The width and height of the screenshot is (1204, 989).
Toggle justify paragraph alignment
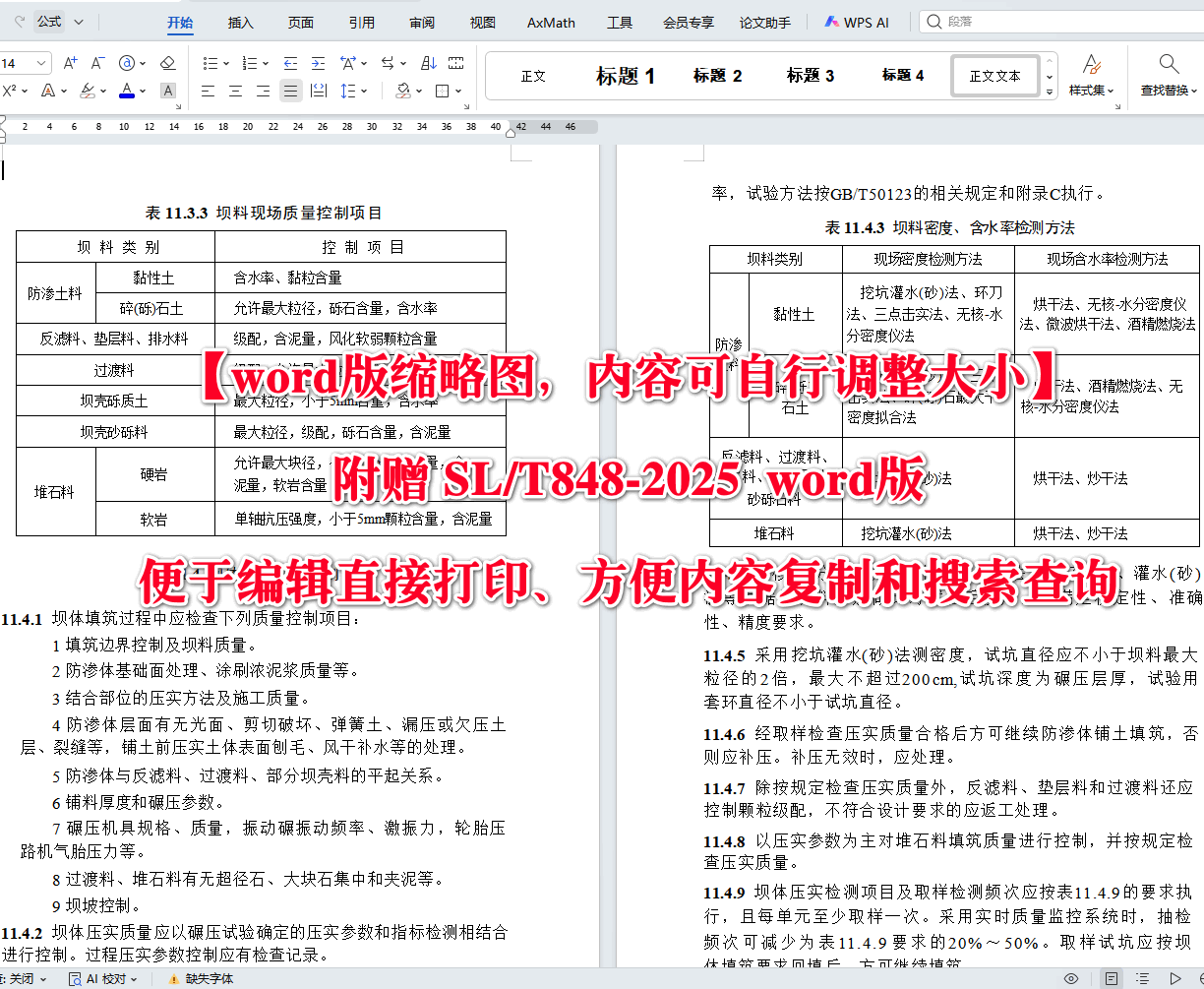pos(292,90)
